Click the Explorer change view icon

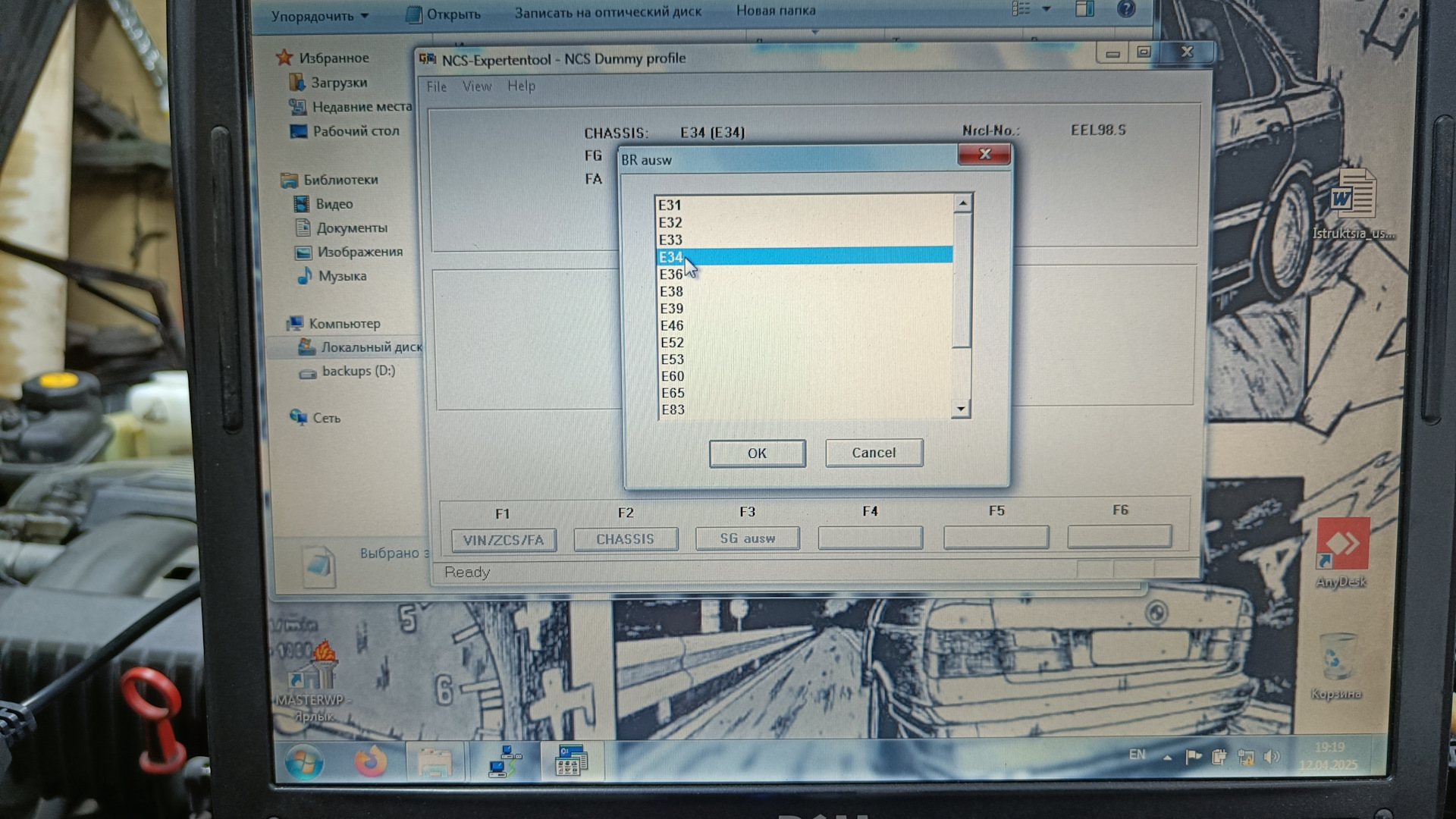point(1021,9)
